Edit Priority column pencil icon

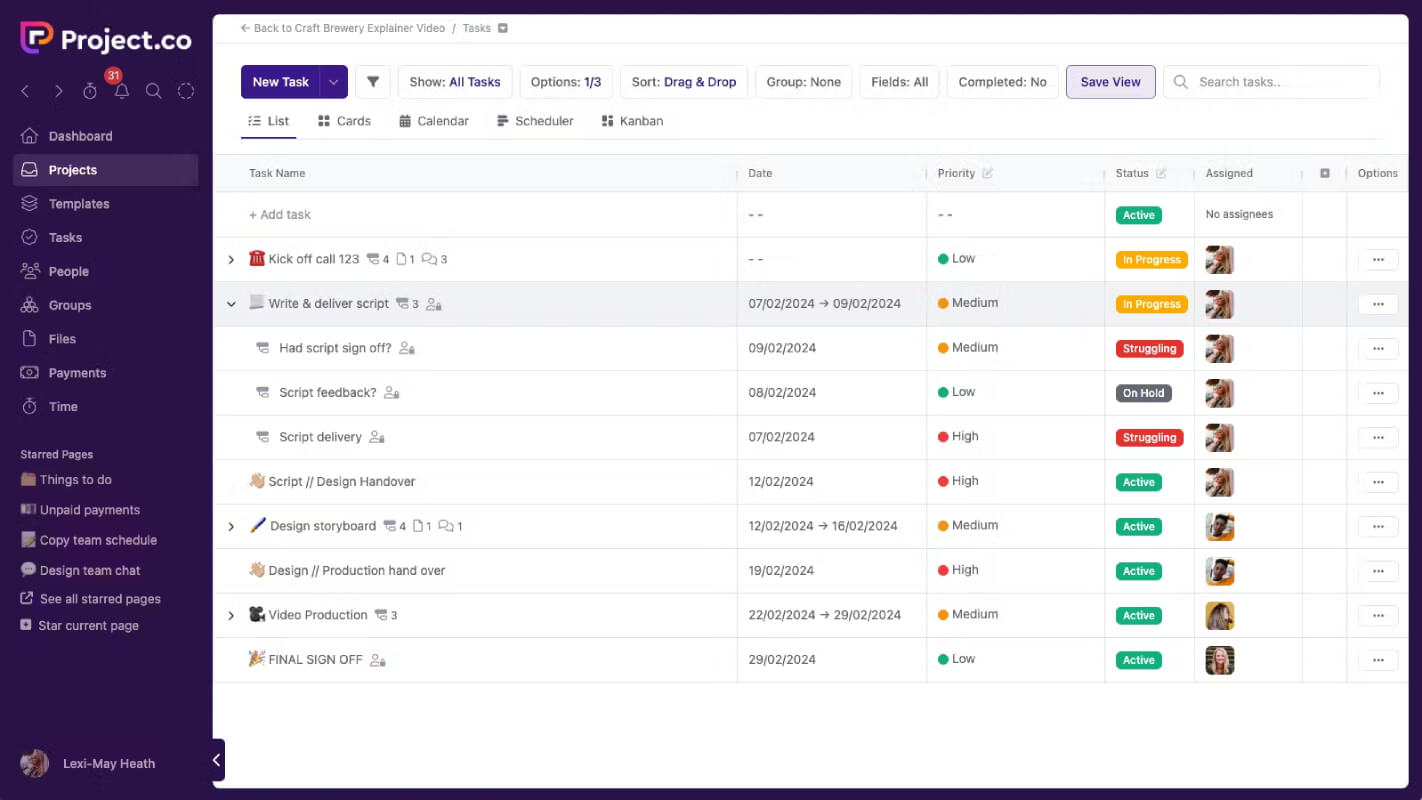coord(988,173)
